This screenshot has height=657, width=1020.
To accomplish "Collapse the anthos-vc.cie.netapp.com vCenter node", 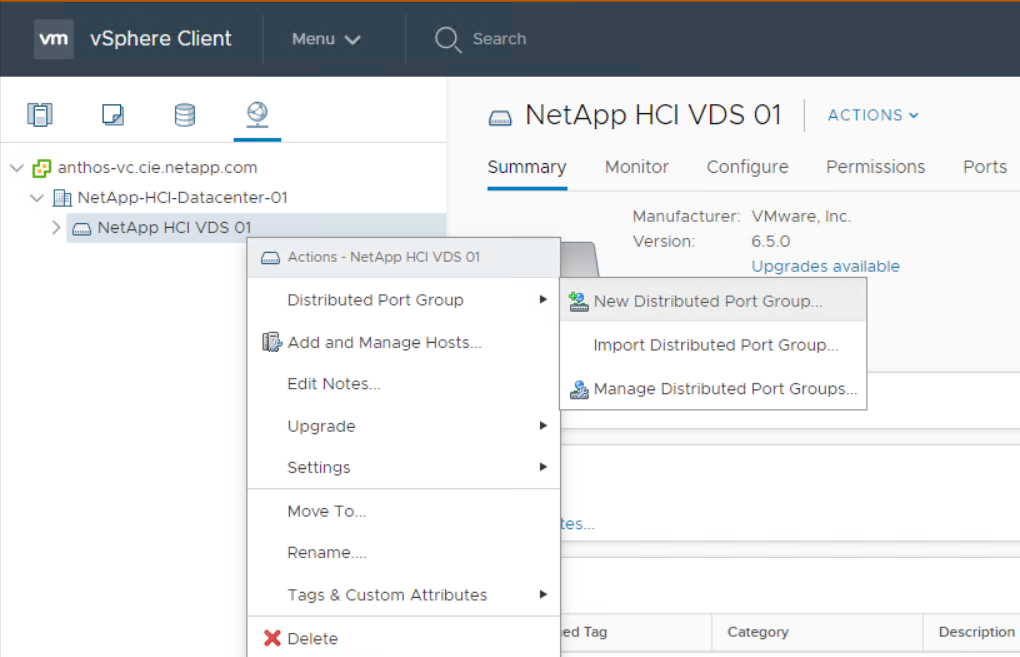I will click(x=16, y=168).
